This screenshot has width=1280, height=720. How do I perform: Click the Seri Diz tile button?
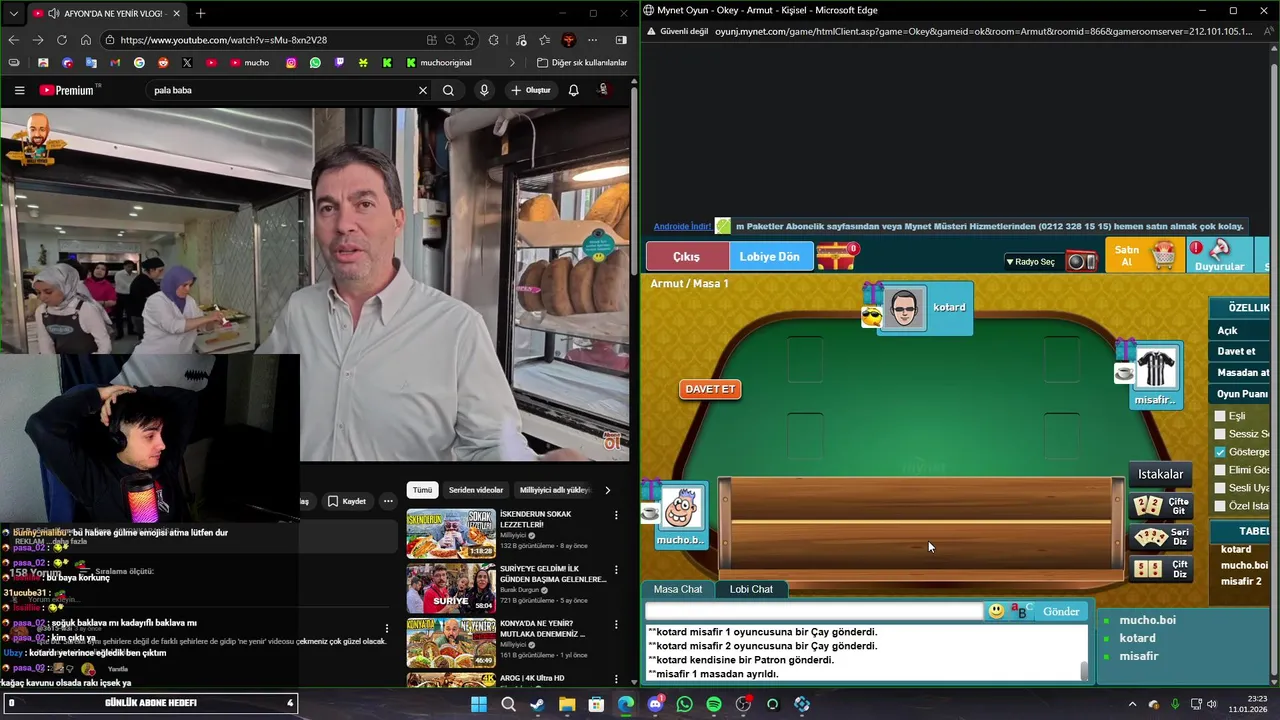pos(1161,538)
